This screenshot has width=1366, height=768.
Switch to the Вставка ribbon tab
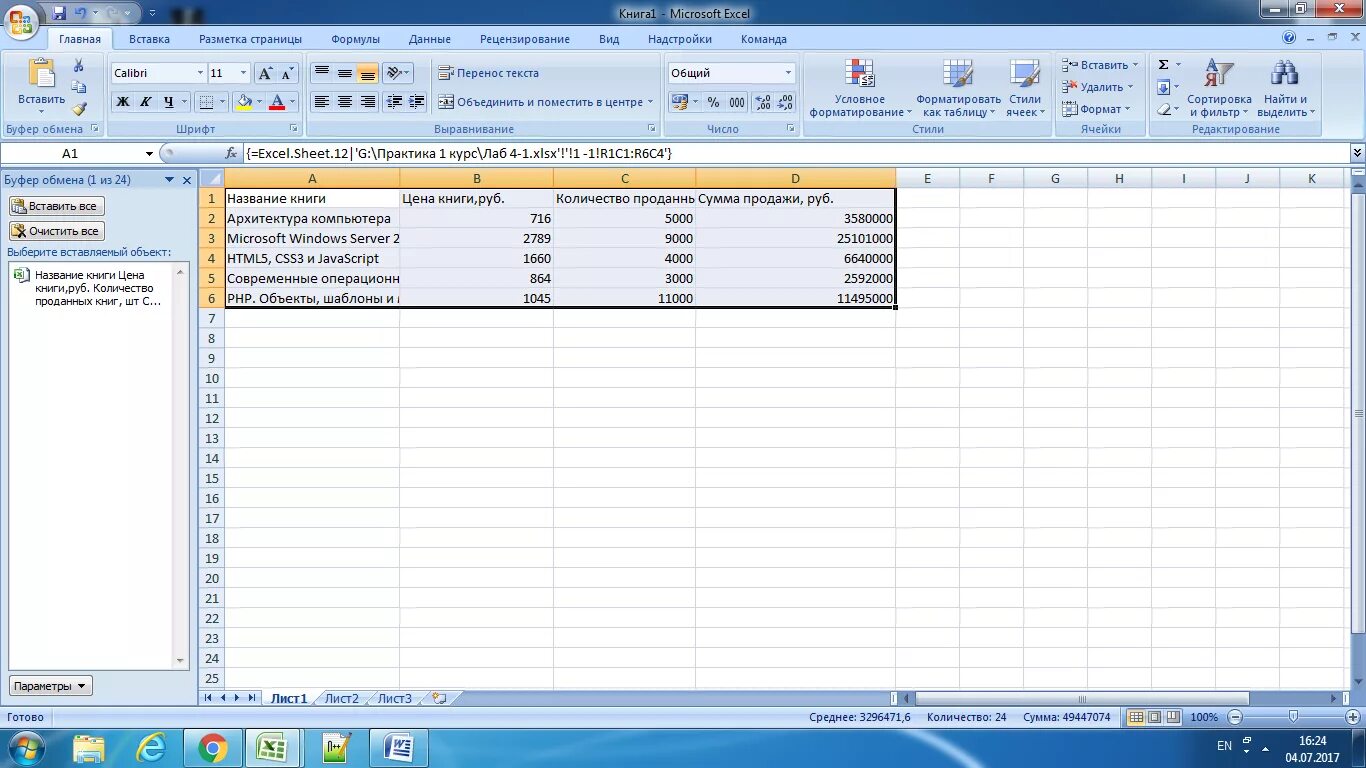click(x=149, y=39)
